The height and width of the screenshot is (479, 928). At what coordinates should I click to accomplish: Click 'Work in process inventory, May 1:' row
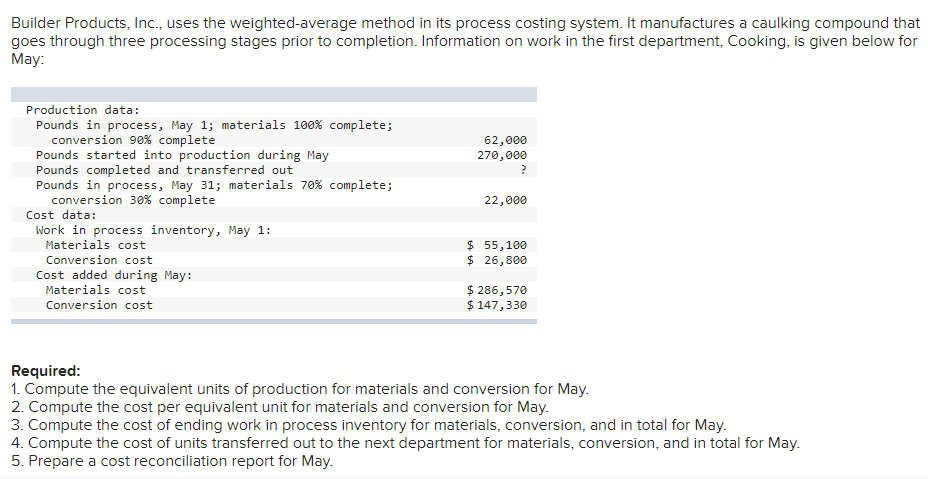(153, 230)
